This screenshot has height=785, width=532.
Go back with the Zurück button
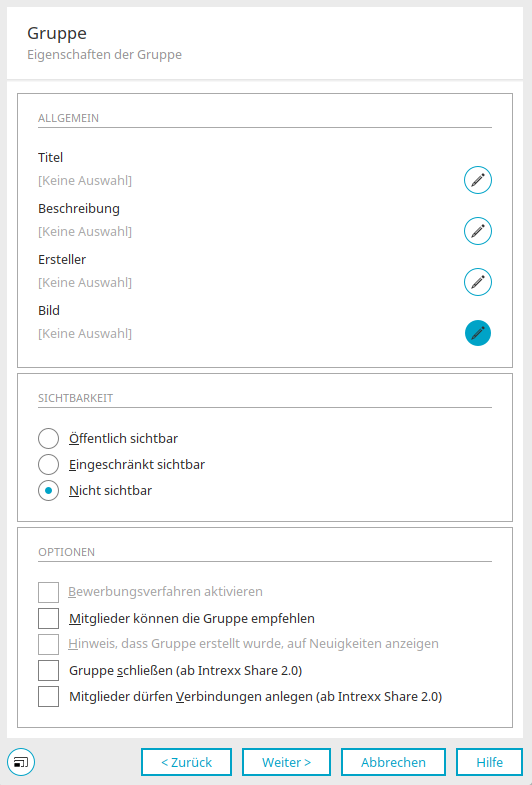186,762
